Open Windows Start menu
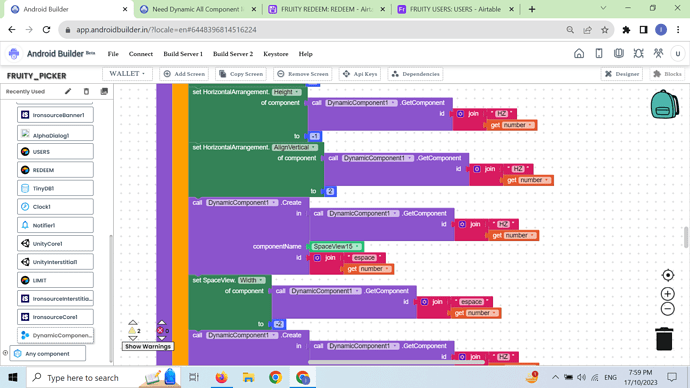The image size is (690, 388). point(13,377)
